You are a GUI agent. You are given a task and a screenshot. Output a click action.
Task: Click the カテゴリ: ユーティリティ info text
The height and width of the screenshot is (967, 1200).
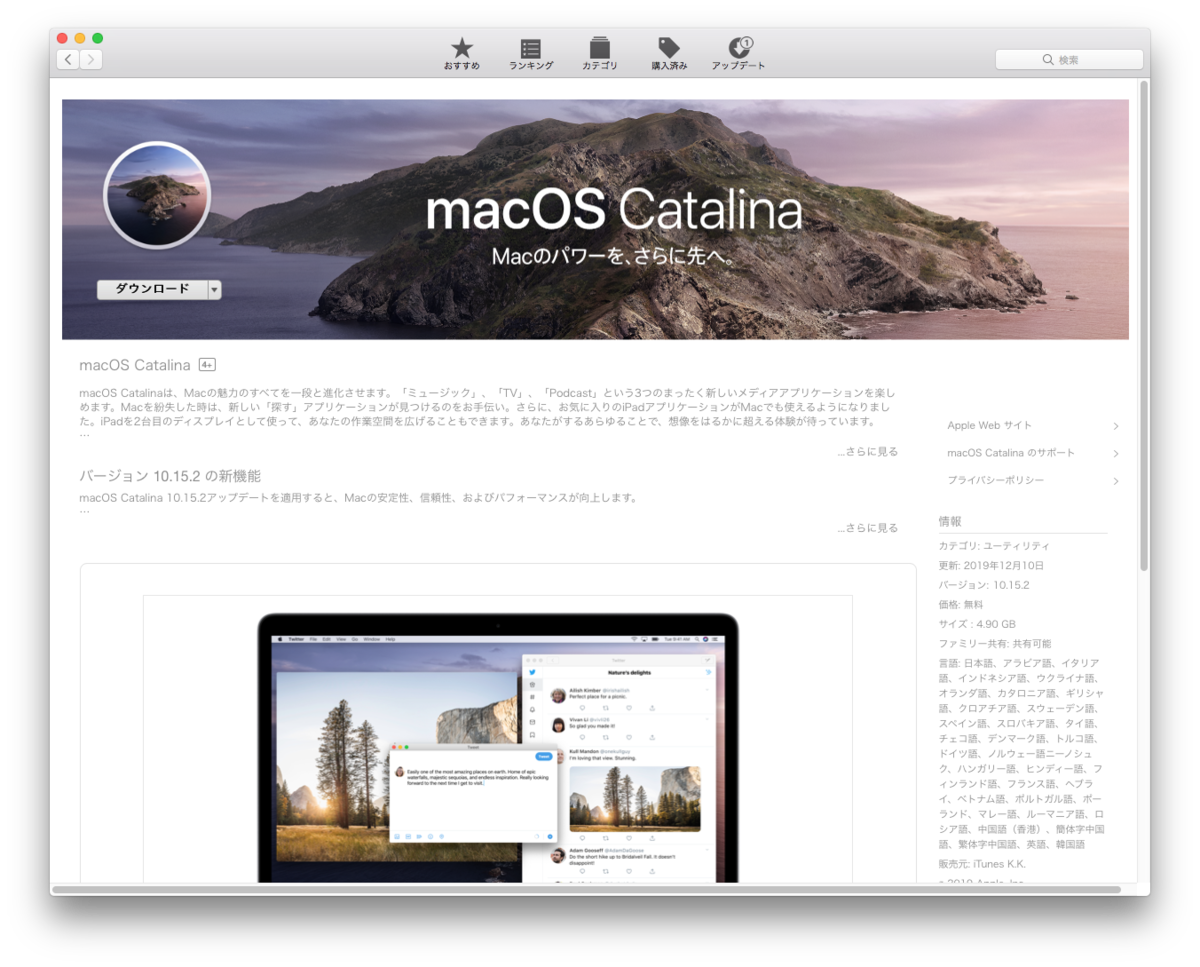click(x=994, y=546)
